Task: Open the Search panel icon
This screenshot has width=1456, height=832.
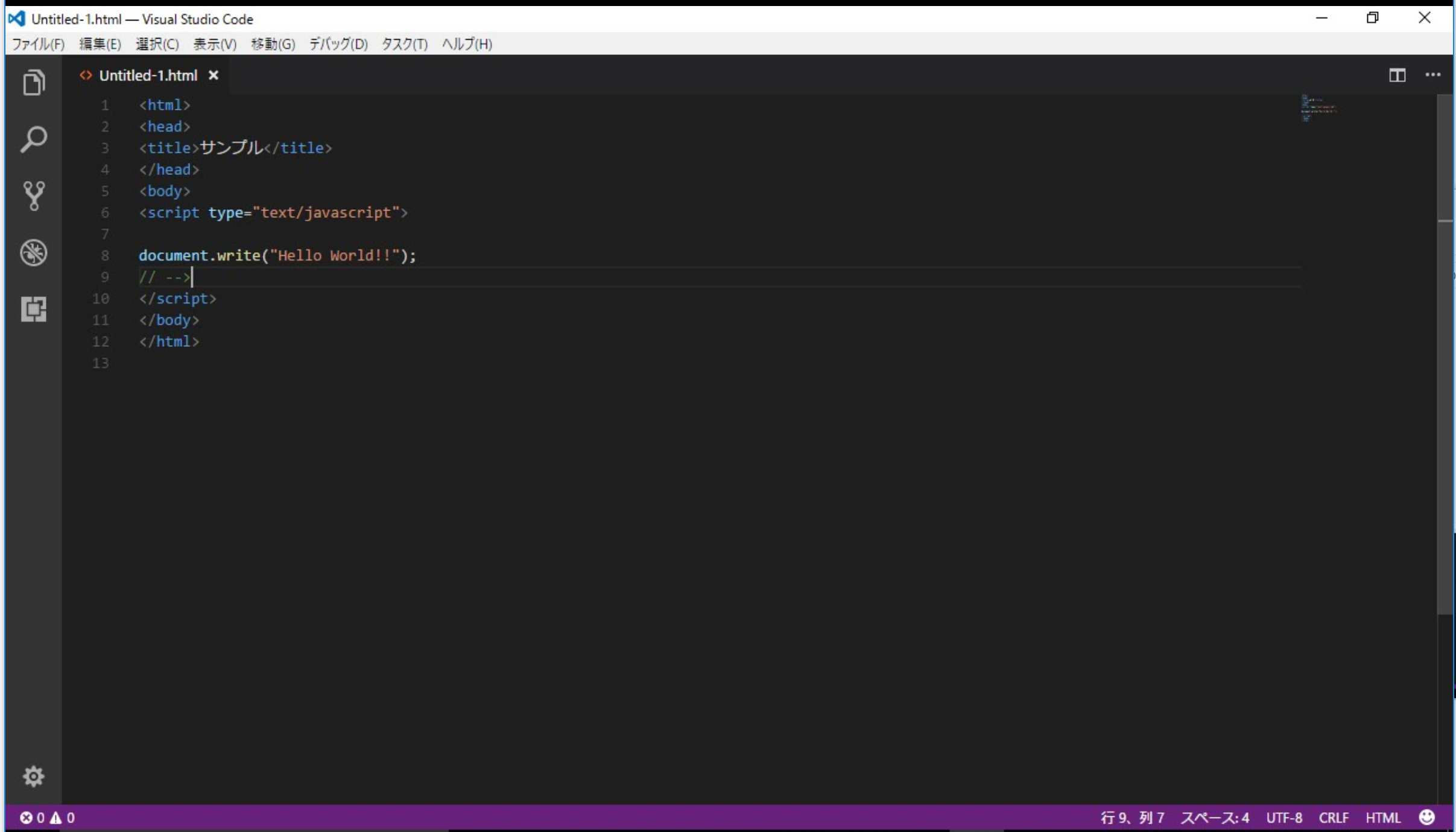Action: (34, 139)
